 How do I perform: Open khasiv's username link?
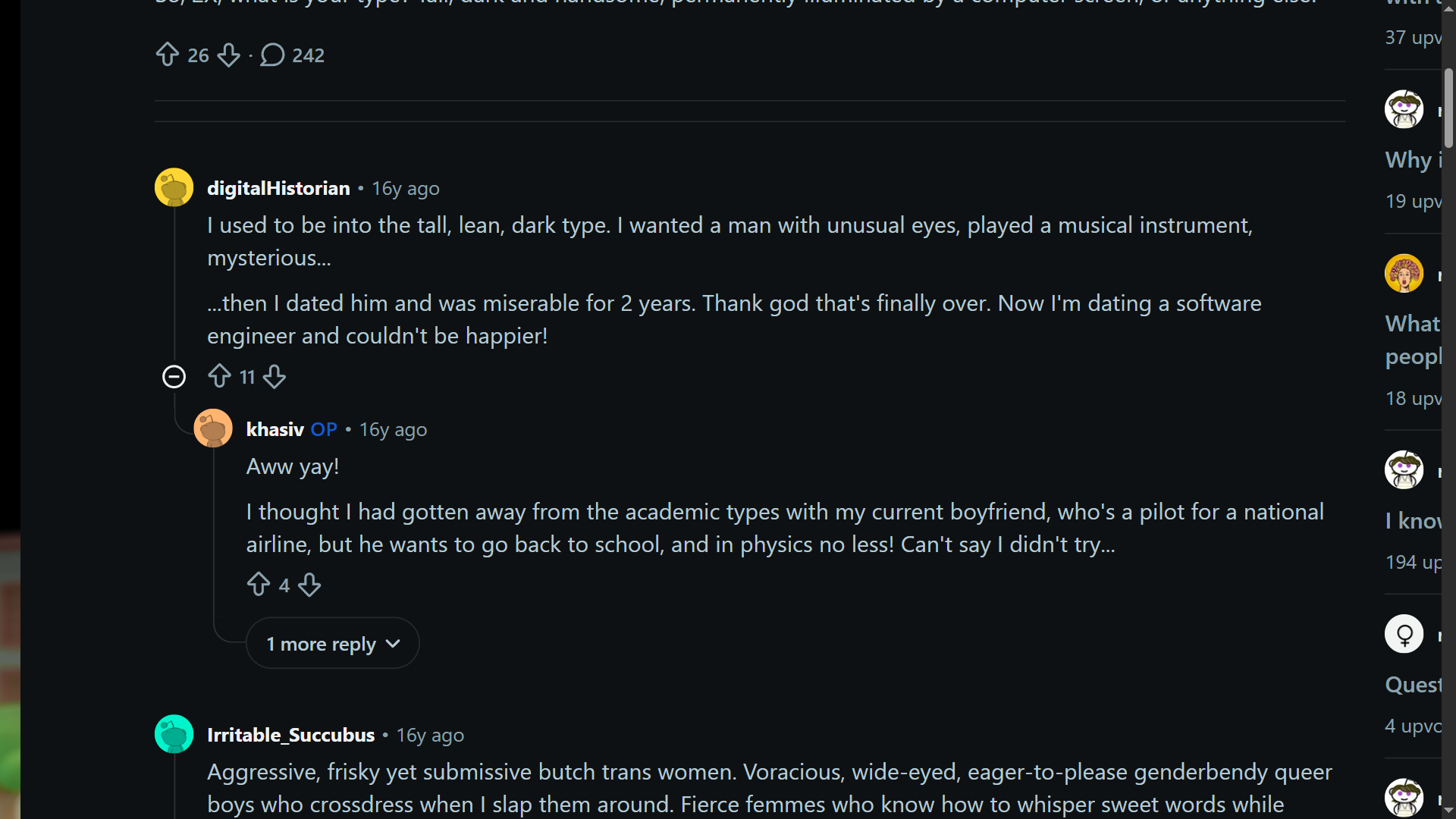point(275,429)
